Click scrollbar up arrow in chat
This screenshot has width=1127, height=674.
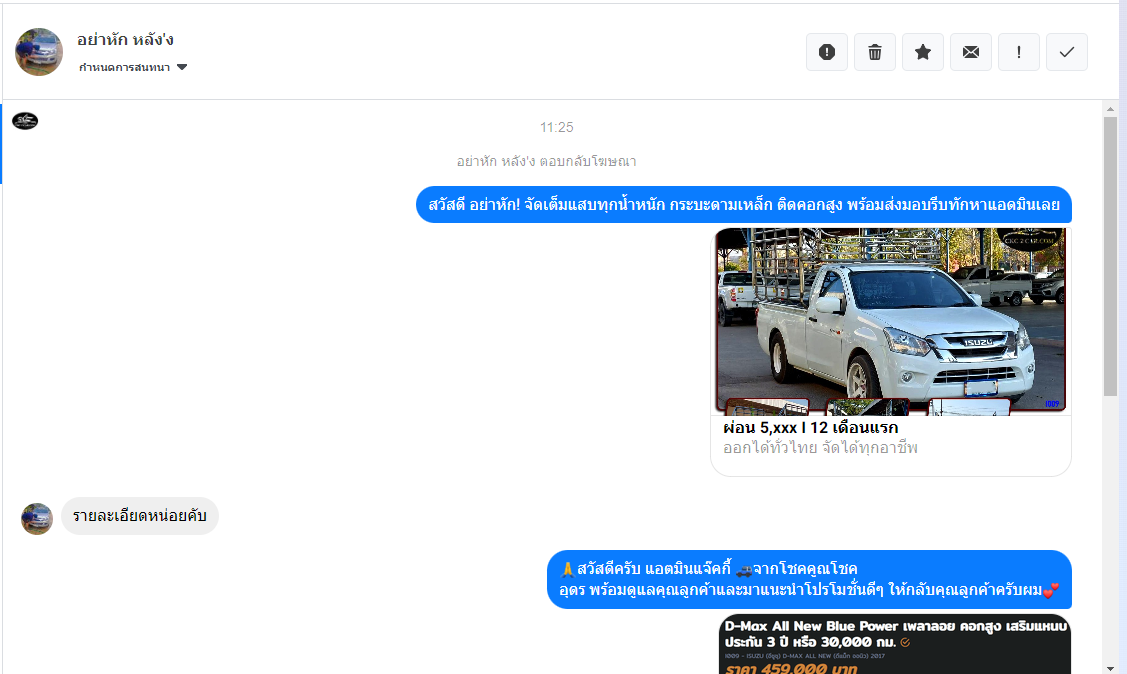click(x=1110, y=109)
